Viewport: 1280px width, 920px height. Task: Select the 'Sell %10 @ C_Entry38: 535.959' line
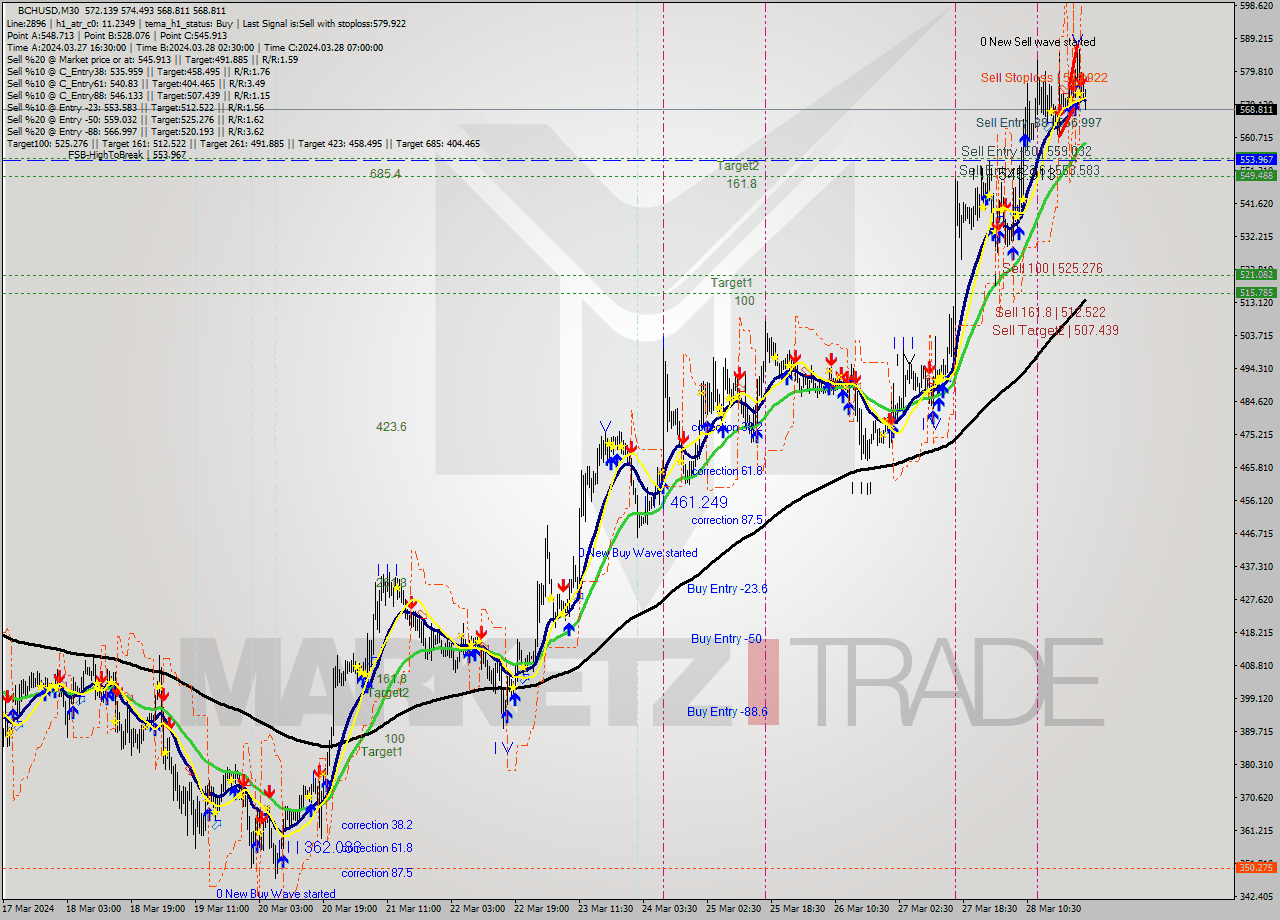tap(138, 71)
